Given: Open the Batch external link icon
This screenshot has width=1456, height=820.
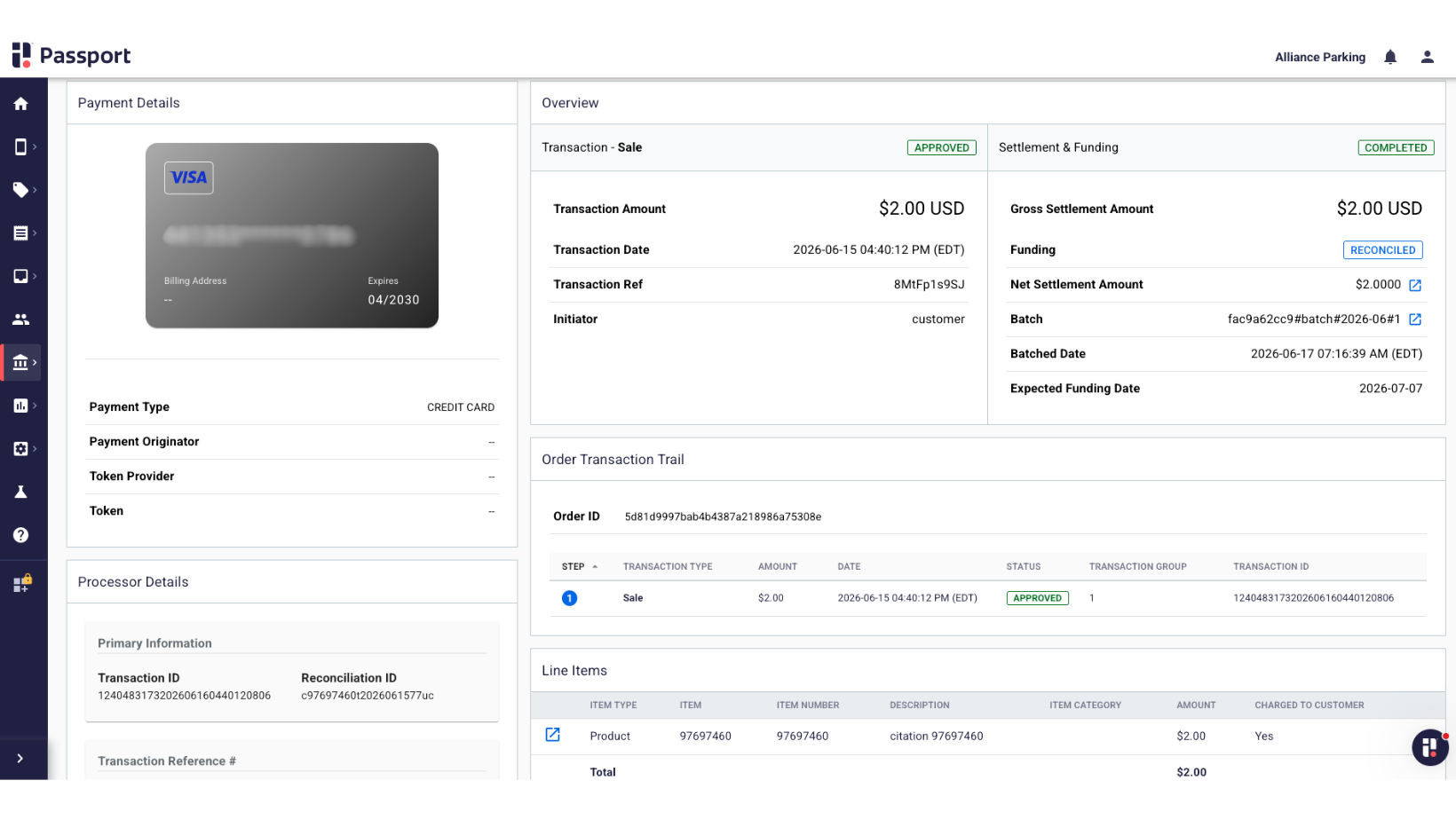Looking at the screenshot, I should 1415,319.
